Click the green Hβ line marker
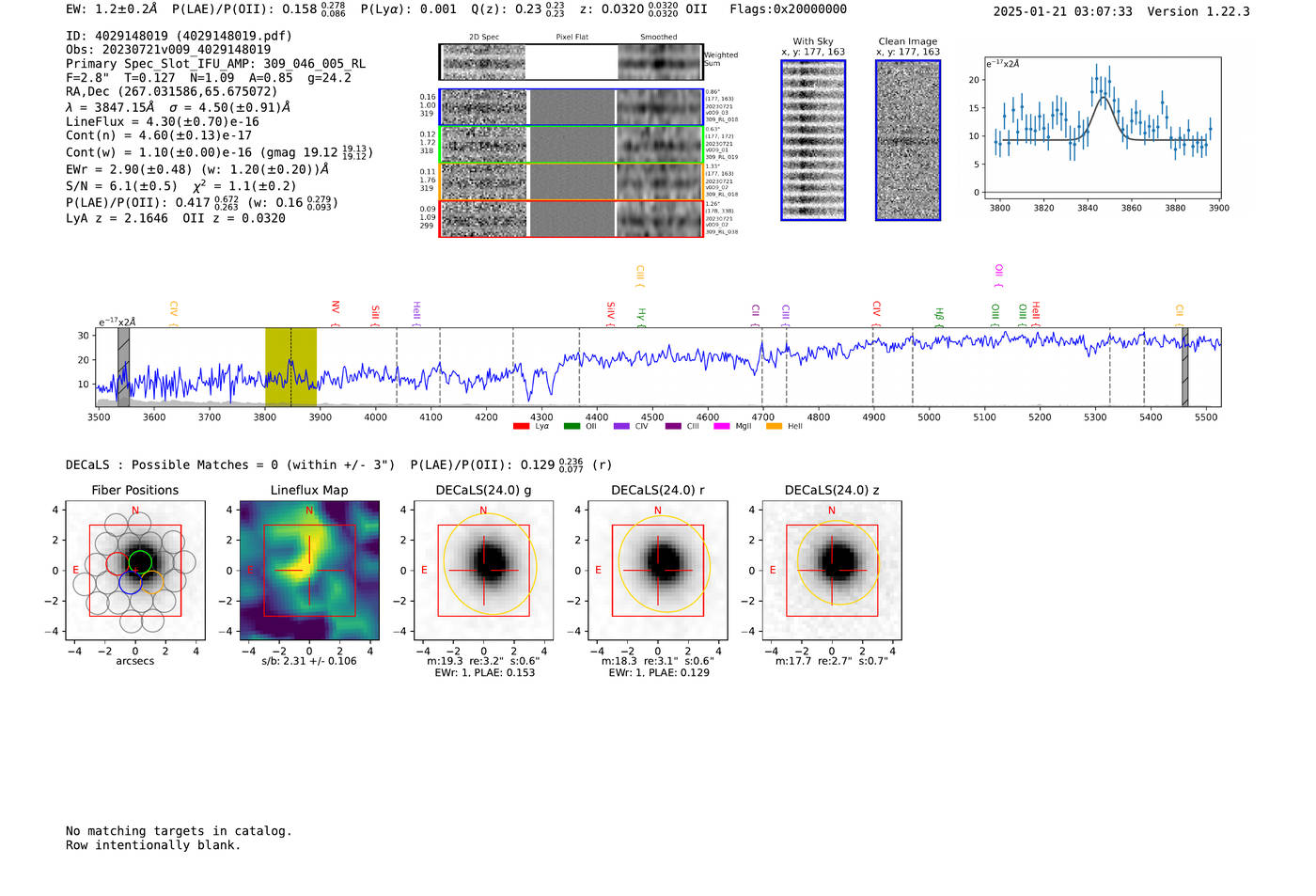This screenshot has width=1316, height=896. 939,317
